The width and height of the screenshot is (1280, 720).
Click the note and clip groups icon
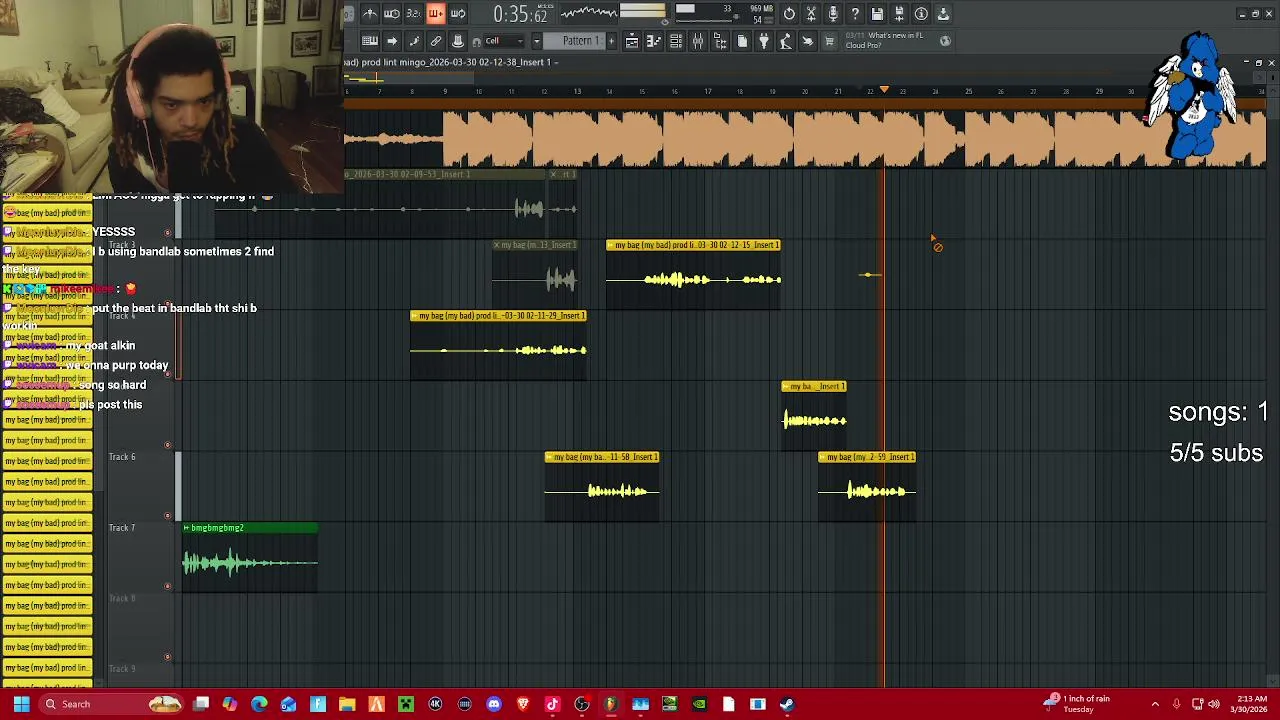(x=413, y=41)
